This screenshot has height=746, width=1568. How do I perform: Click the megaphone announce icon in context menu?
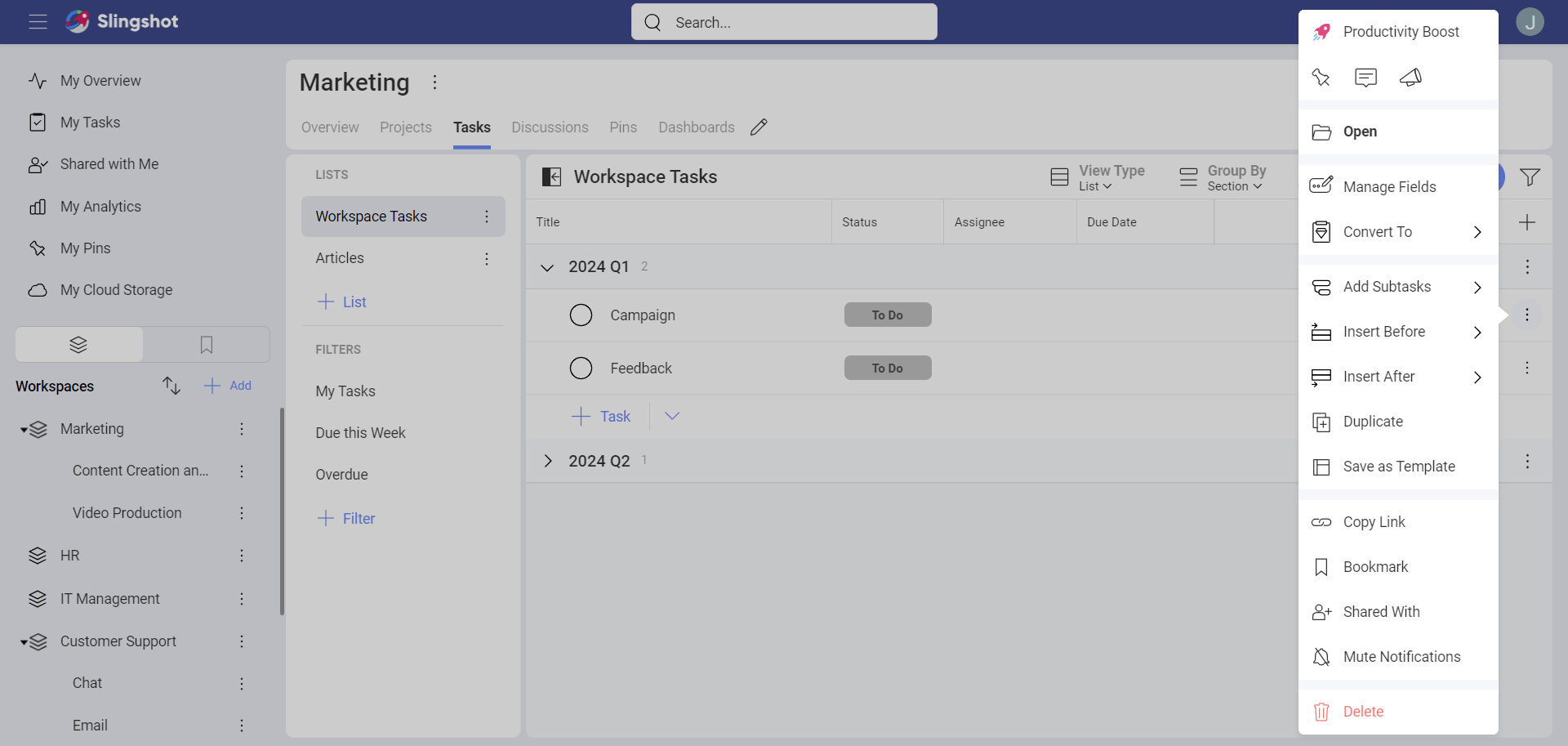coord(1410,78)
